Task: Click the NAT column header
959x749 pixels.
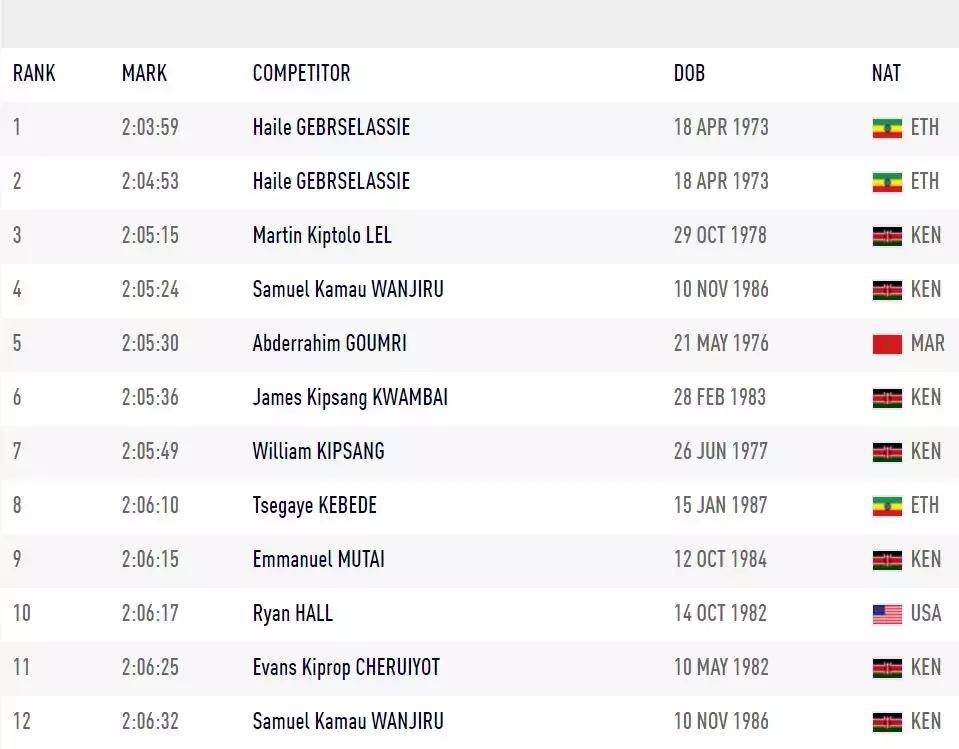Action: click(886, 73)
